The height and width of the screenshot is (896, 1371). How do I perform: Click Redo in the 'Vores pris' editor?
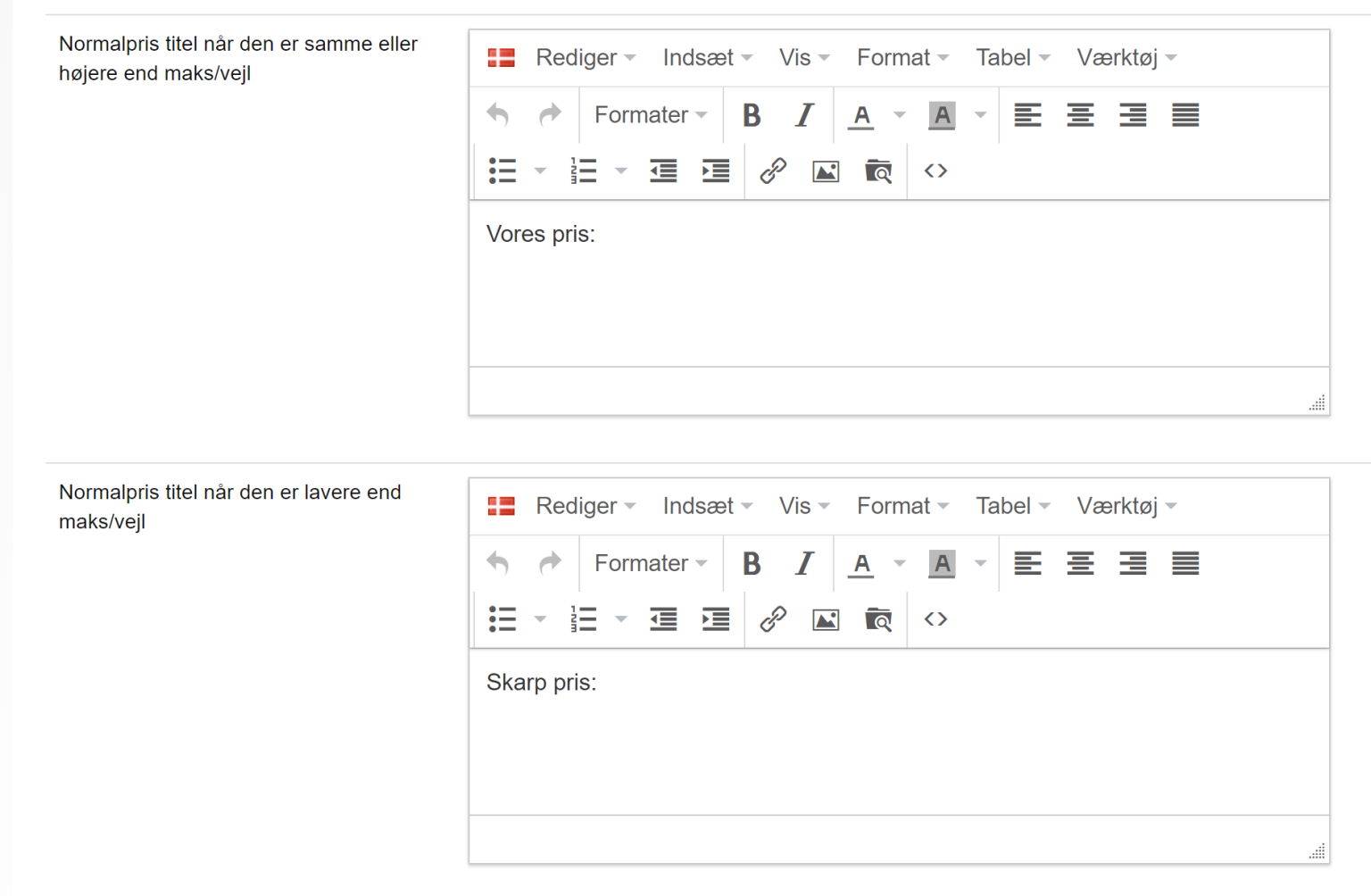pyautogui.click(x=550, y=115)
